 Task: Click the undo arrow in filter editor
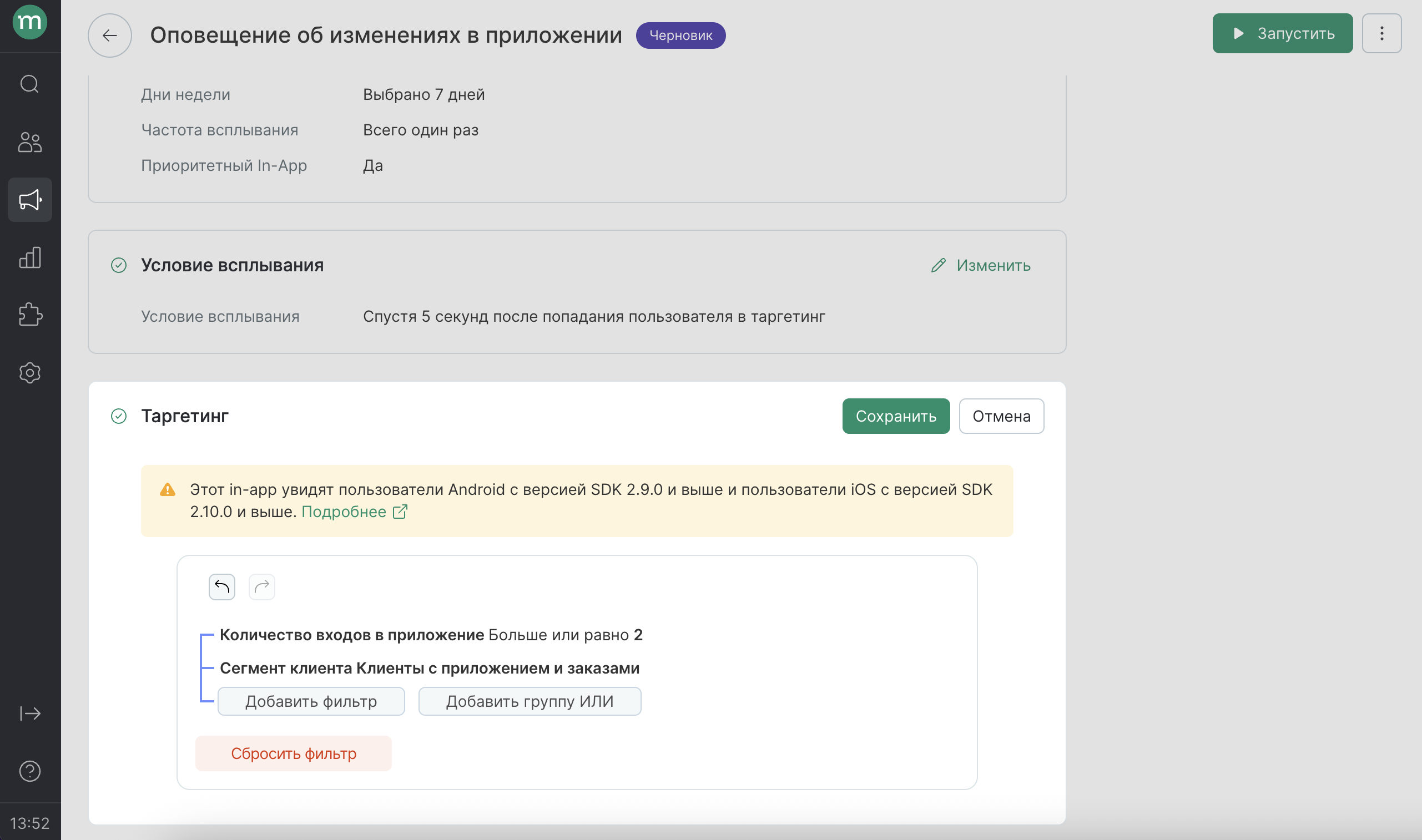[222, 587]
